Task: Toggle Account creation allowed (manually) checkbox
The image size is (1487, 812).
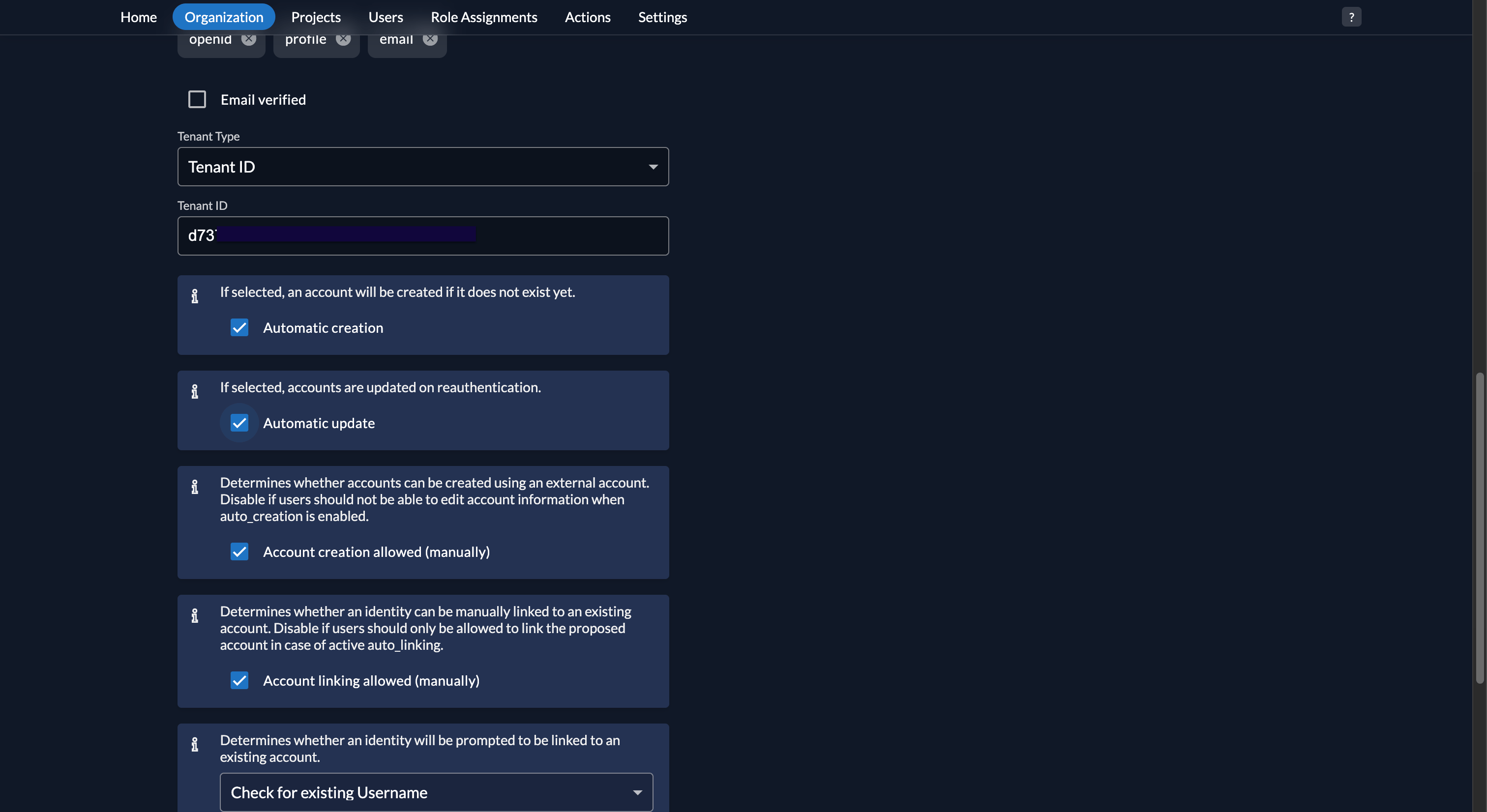Action: click(239, 551)
